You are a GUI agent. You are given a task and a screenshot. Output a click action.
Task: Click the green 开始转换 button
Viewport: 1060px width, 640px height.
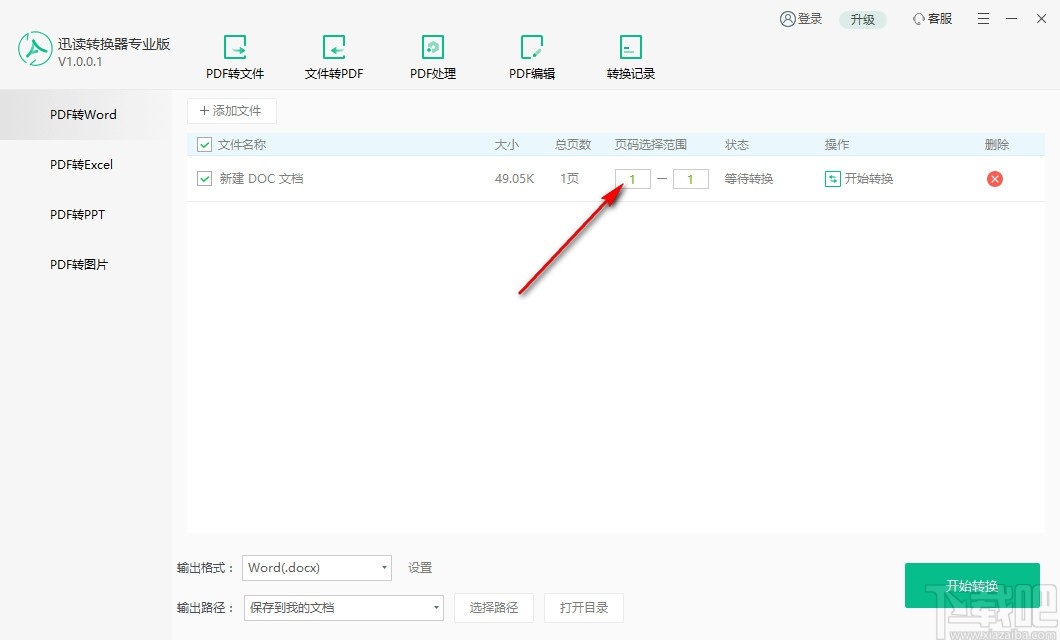971,586
